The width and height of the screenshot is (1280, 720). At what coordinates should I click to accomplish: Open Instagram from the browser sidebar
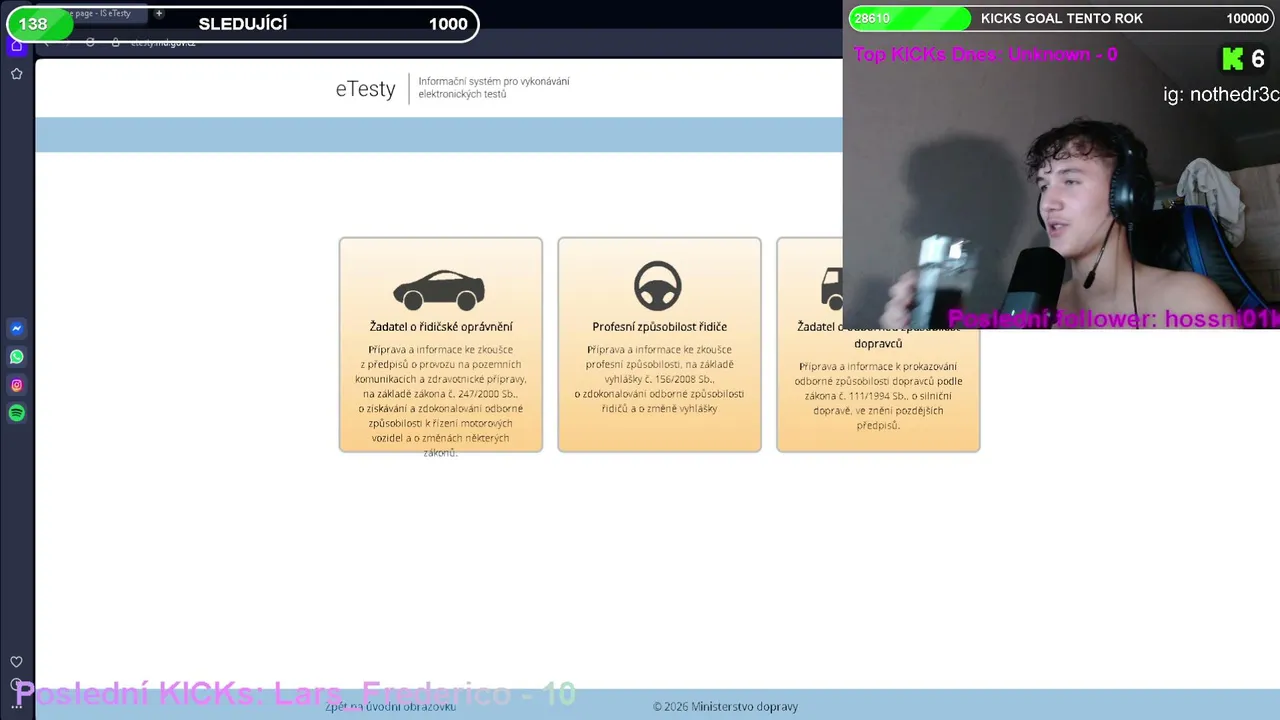pos(16,385)
